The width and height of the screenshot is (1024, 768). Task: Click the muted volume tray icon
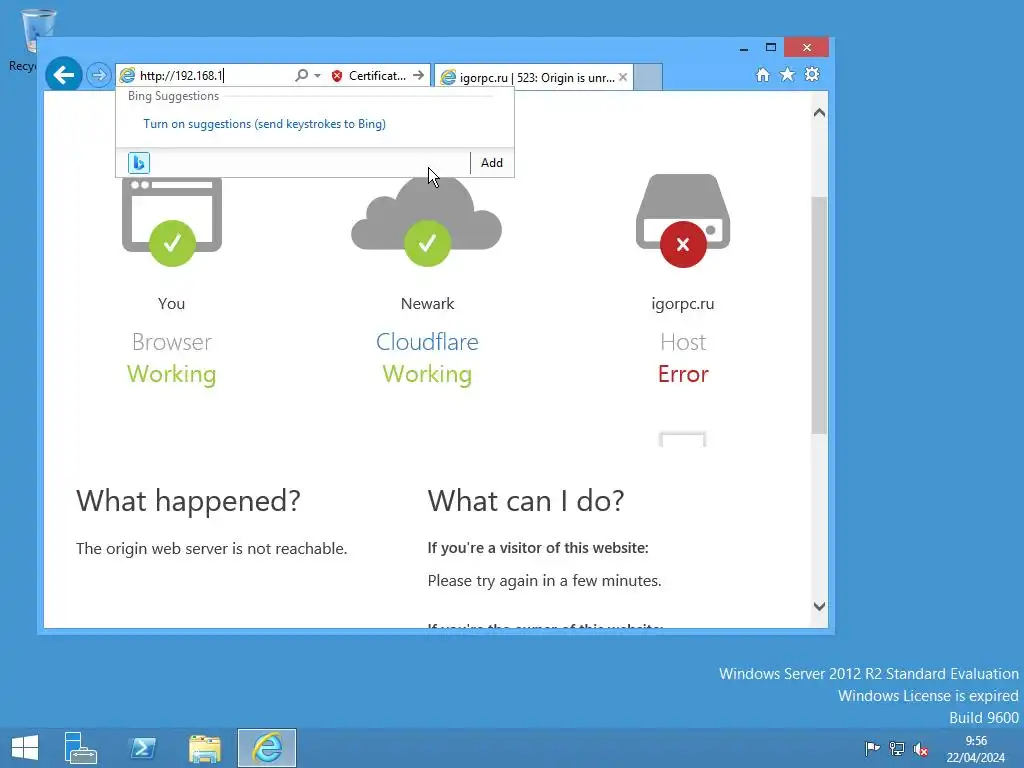click(x=921, y=749)
